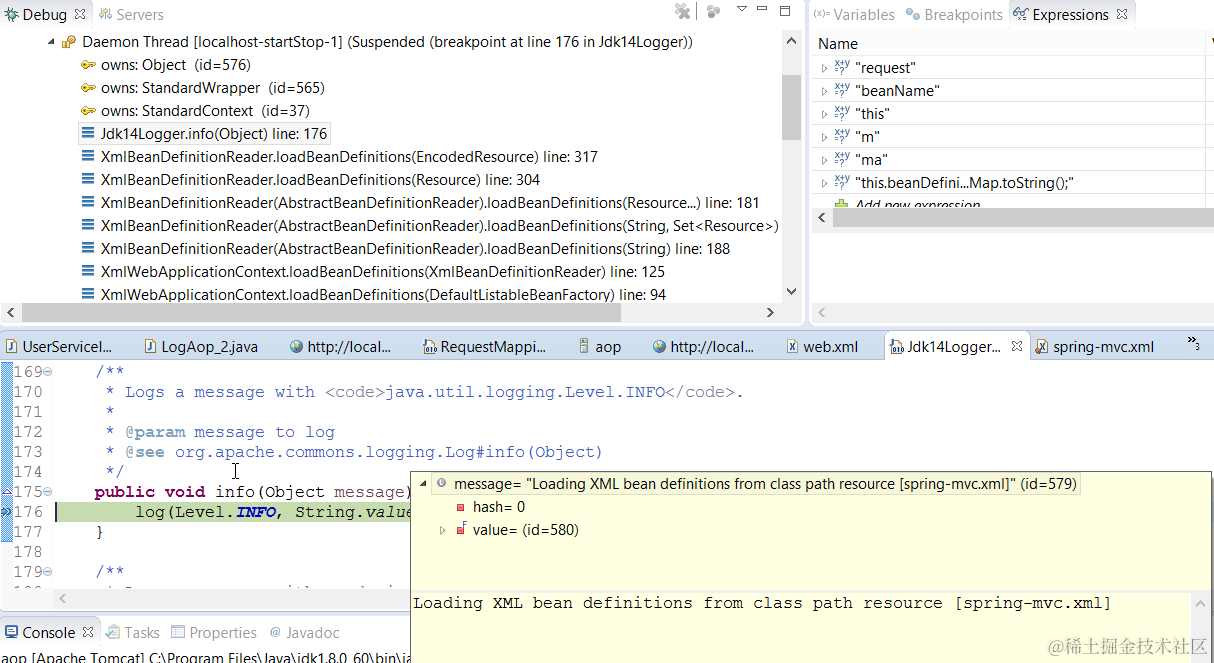Click expression icon next to "ma"
The height and width of the screenshot is (663, 1214).
[842, 160]
